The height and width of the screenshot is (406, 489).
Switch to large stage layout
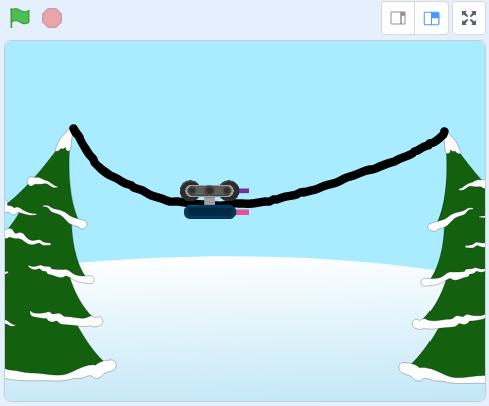[x=431, y=18]
